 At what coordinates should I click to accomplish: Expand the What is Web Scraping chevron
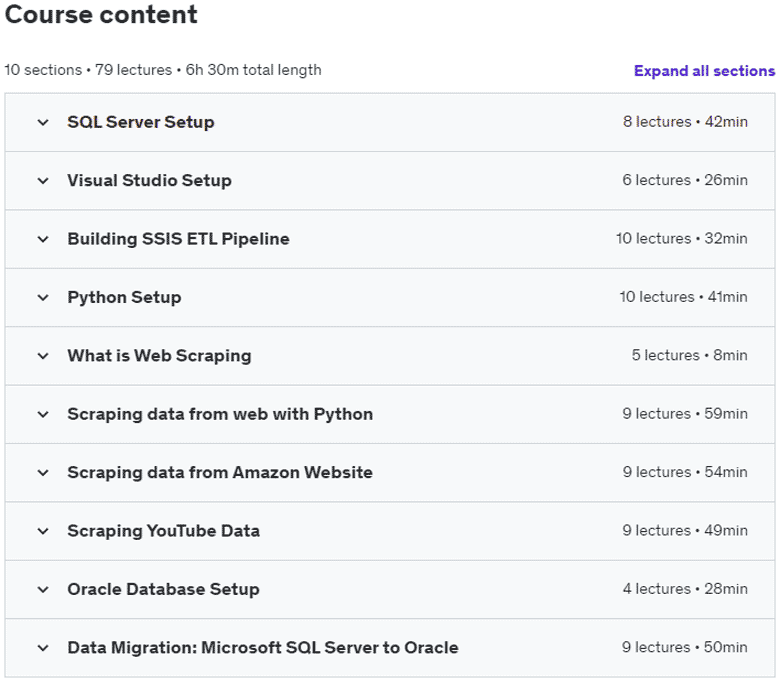coord(43,356)
